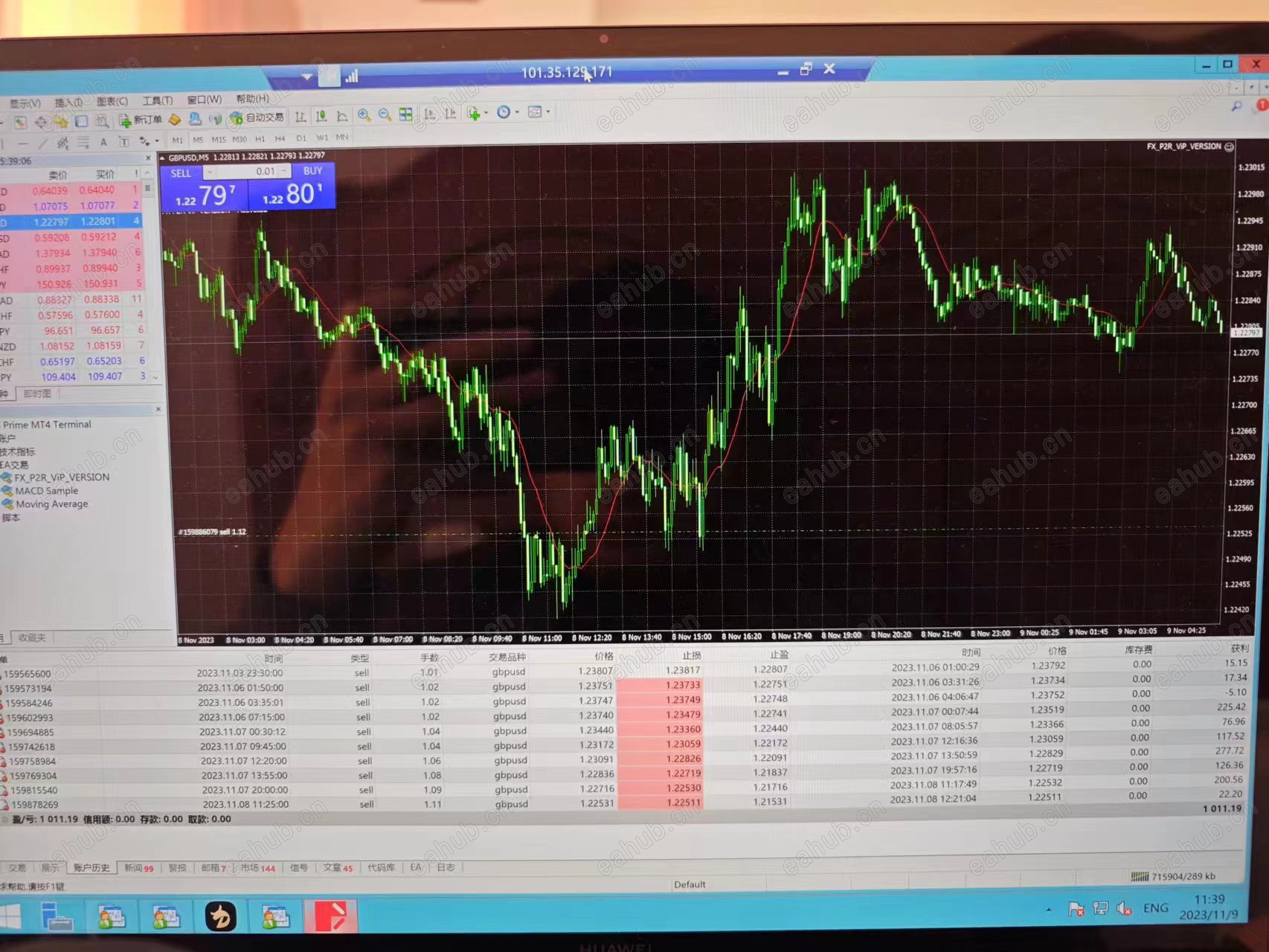This screenshot has height=952, width=1269.
Task: Select the Fibonacci retracement tool
Action: [x=83, y=142]
